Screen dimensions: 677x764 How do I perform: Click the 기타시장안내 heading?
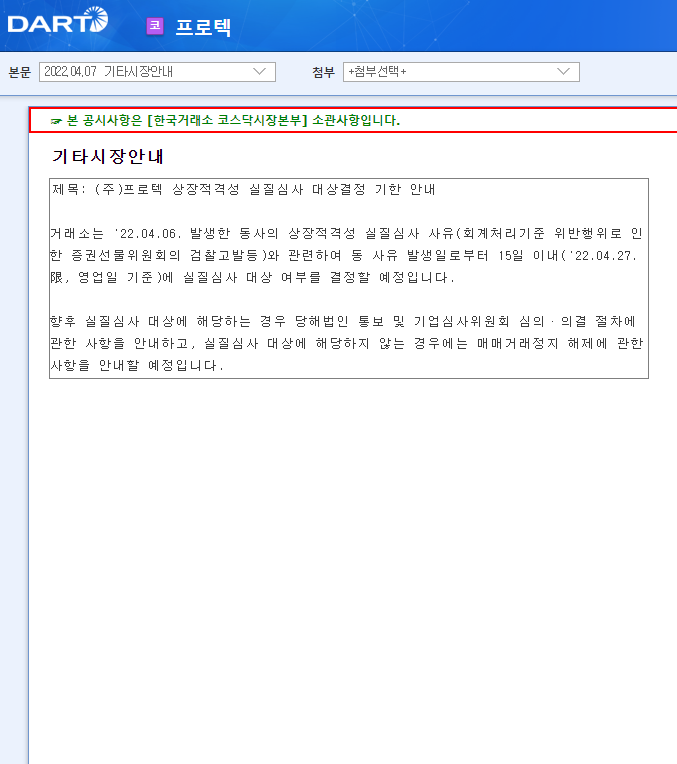tap(108, 156)
